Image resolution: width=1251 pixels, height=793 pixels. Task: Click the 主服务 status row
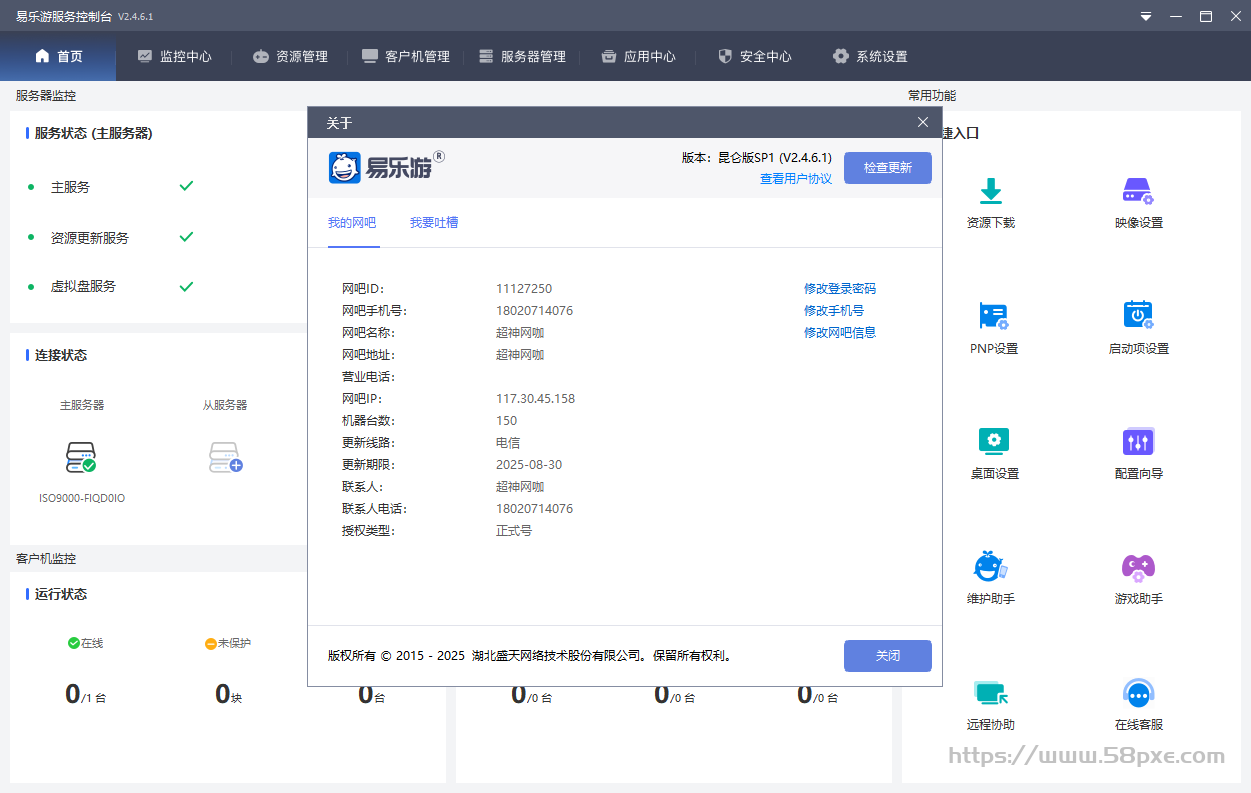pyautogui.click(x=110, y=187)
